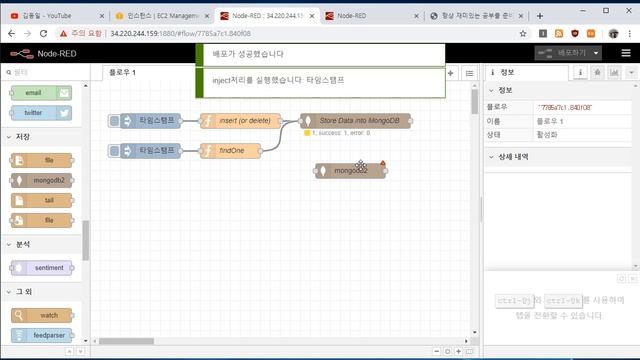The width and height of the screenshot is (640, 360).
Task: Pick the second file node under storage
Action: pos(41,220)
